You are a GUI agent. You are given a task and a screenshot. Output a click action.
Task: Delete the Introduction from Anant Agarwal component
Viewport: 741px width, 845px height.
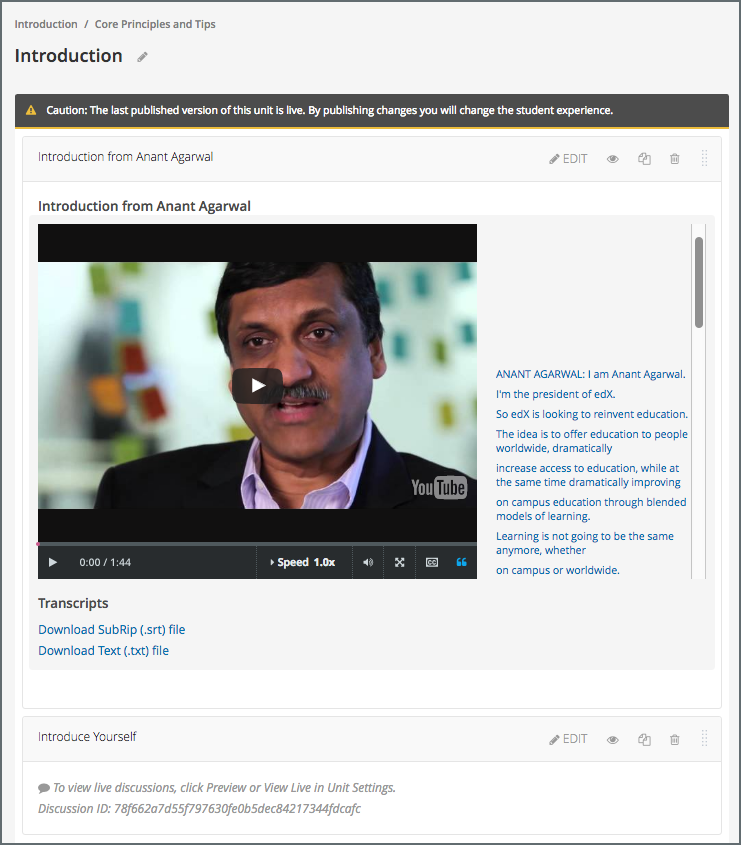tap(675, 159)
